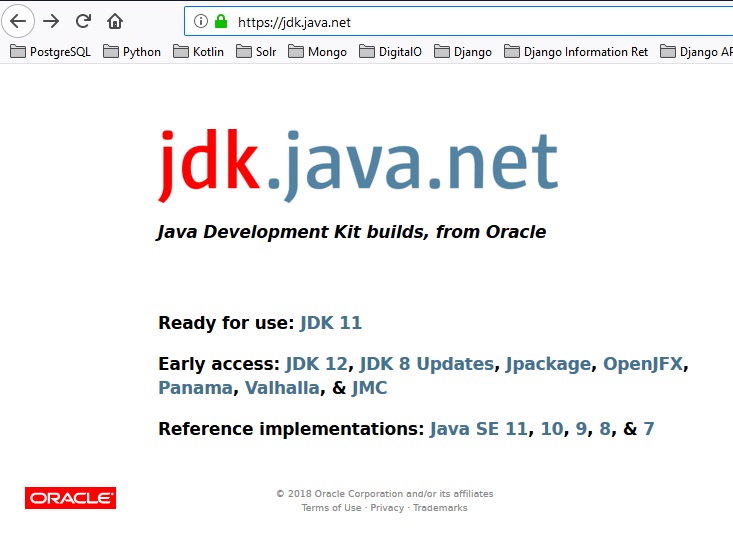Click the green padlock security icon

point(221,21)
